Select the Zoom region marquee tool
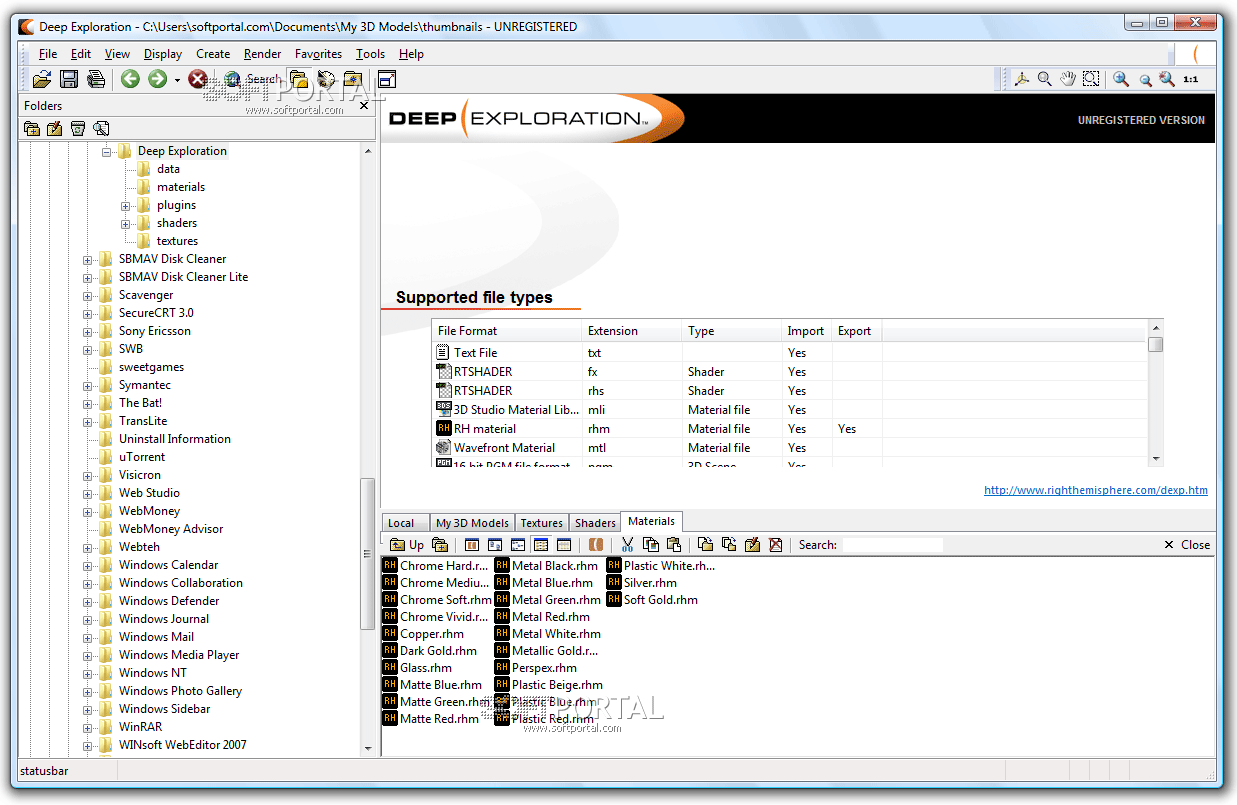Image resolution: width=1237 pixels, height=805 pixels. [1091, 79]
